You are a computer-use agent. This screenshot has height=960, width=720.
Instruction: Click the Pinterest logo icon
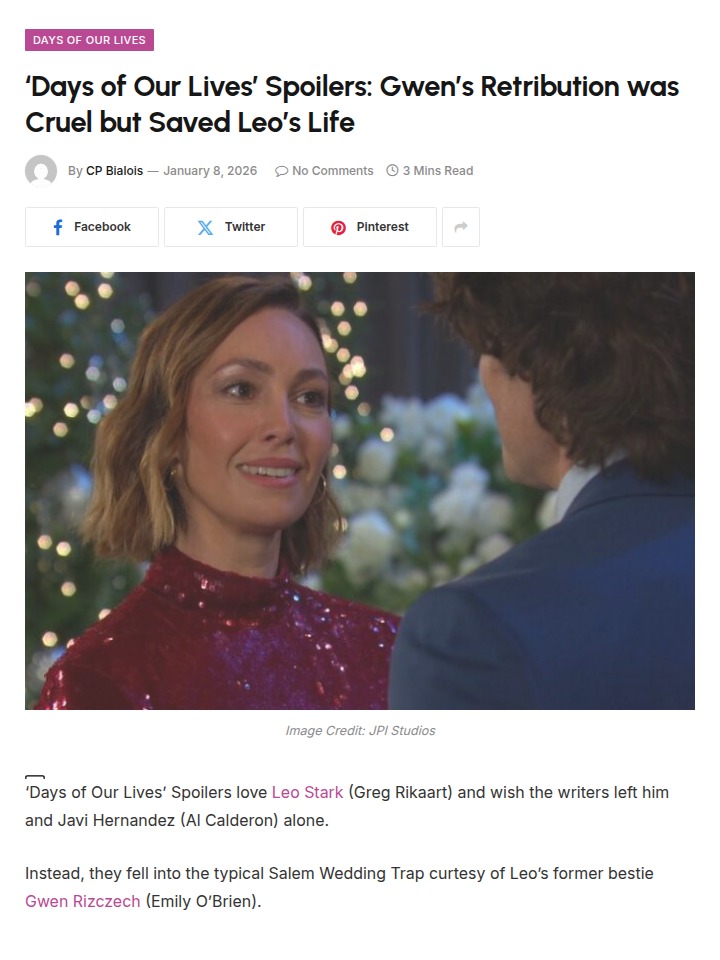(339, 228)
